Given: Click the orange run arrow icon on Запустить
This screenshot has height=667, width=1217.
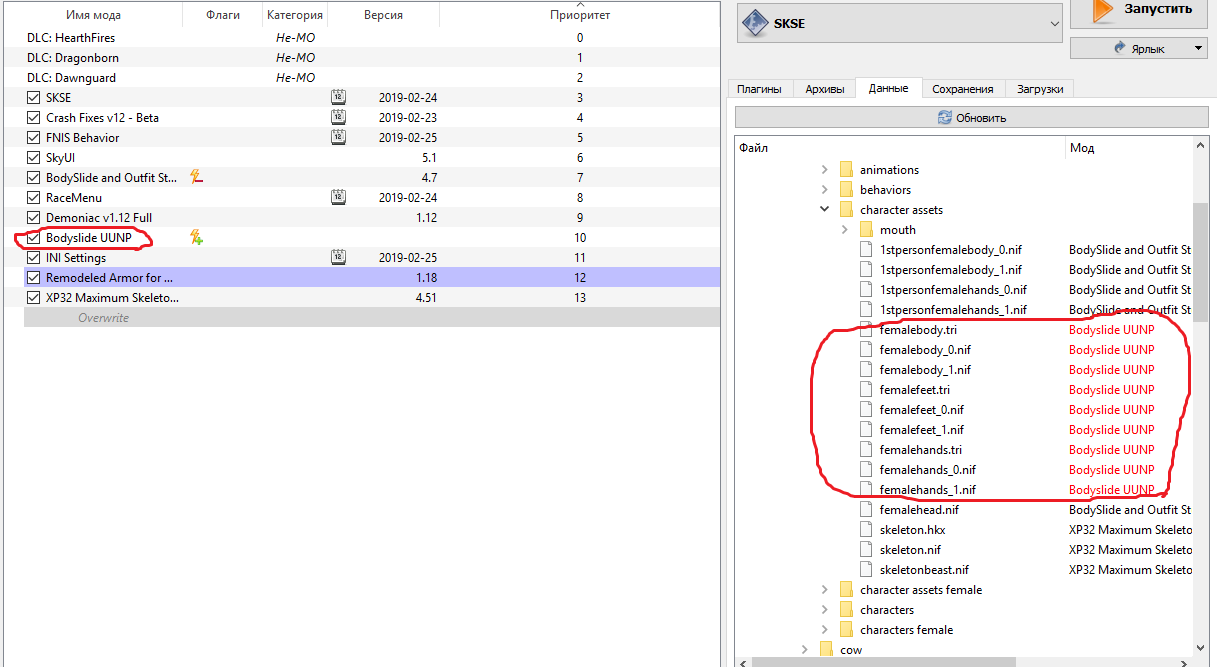Looking at the screenshot, I should click(1103, 9).
